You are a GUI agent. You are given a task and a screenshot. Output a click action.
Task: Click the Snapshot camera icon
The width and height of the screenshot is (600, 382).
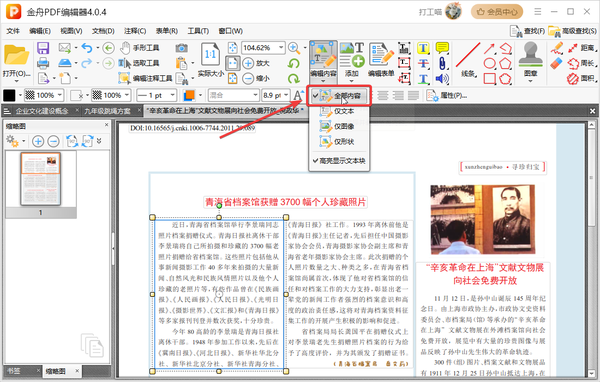click(182, 48)
